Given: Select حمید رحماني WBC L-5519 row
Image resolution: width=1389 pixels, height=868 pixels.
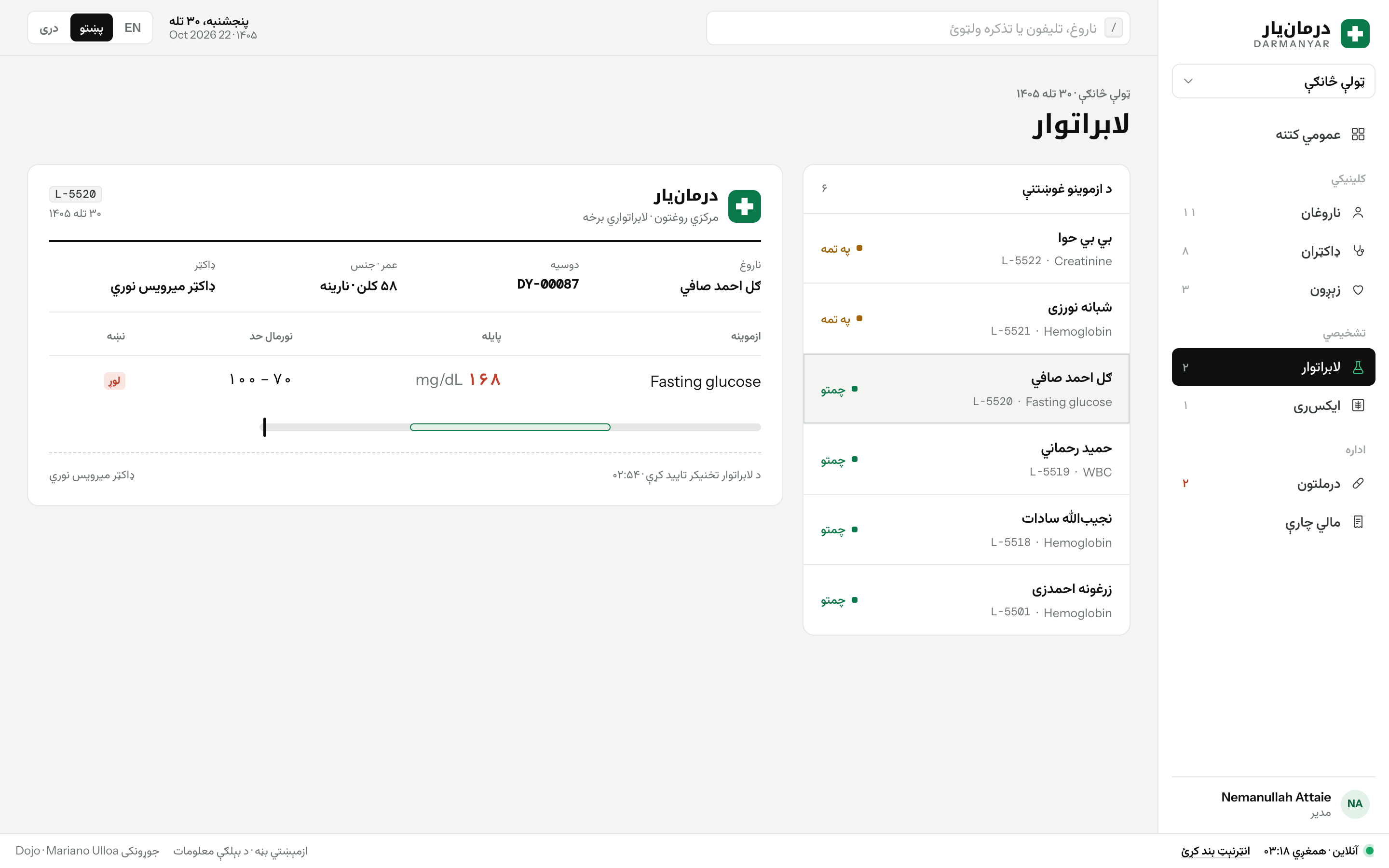Looking at the screenshot, I should 966,459.
